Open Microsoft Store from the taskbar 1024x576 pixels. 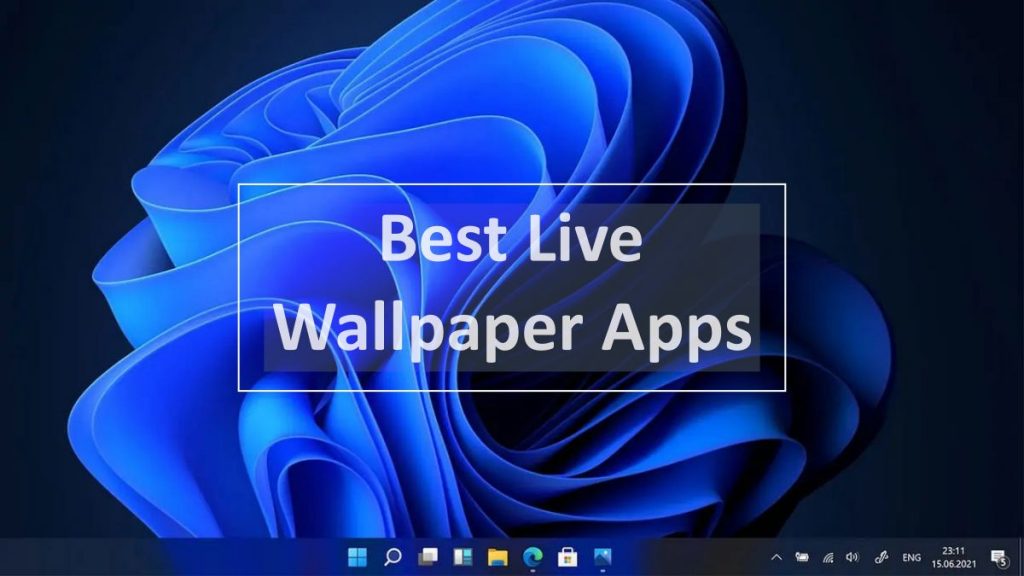pyautogui.click(x=568, y=557)
